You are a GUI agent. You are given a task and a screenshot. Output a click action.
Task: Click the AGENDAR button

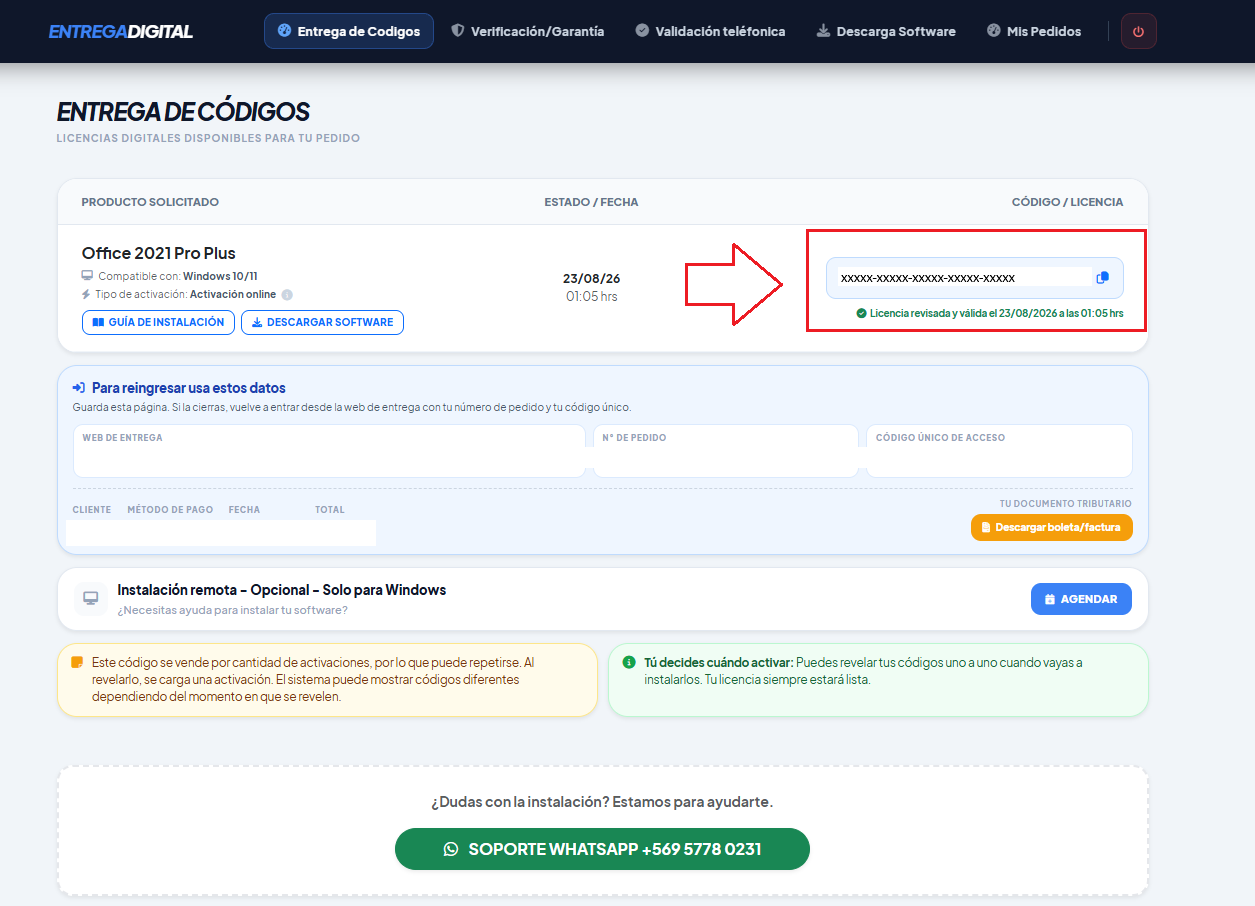pos(1081,599)
